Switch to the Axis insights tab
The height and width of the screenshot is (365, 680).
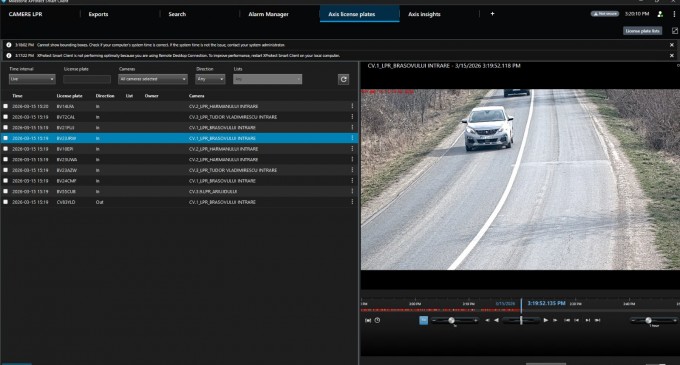click(x=424, y=14)
